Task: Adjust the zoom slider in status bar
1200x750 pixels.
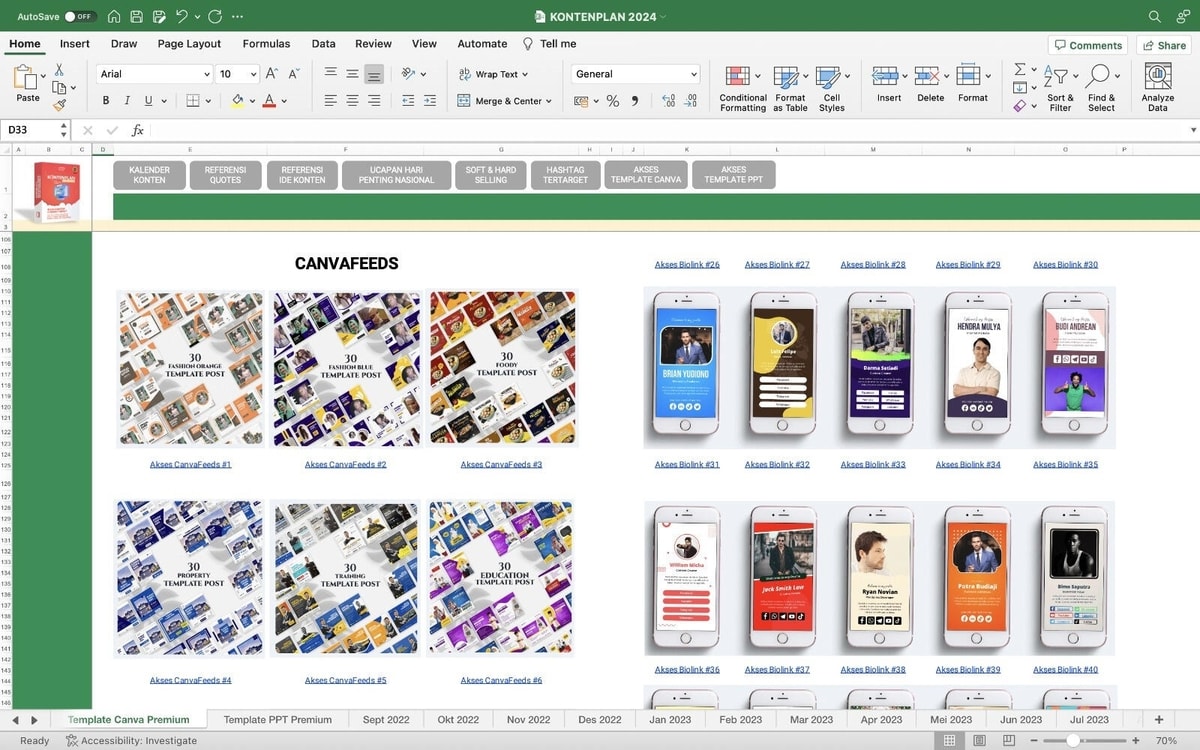Action: point(1073,741)
